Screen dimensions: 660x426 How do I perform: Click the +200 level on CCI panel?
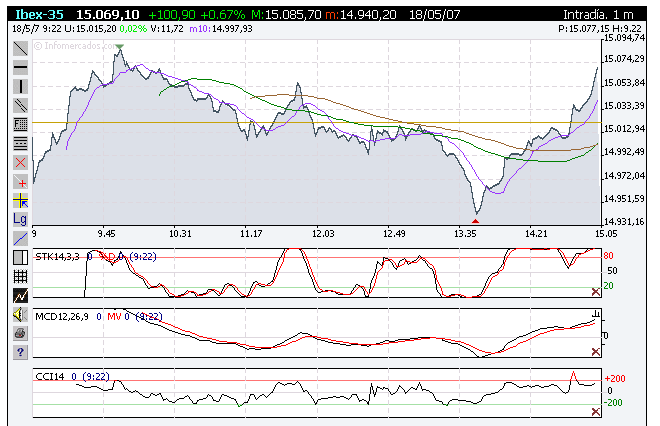(x=615, y=378)
